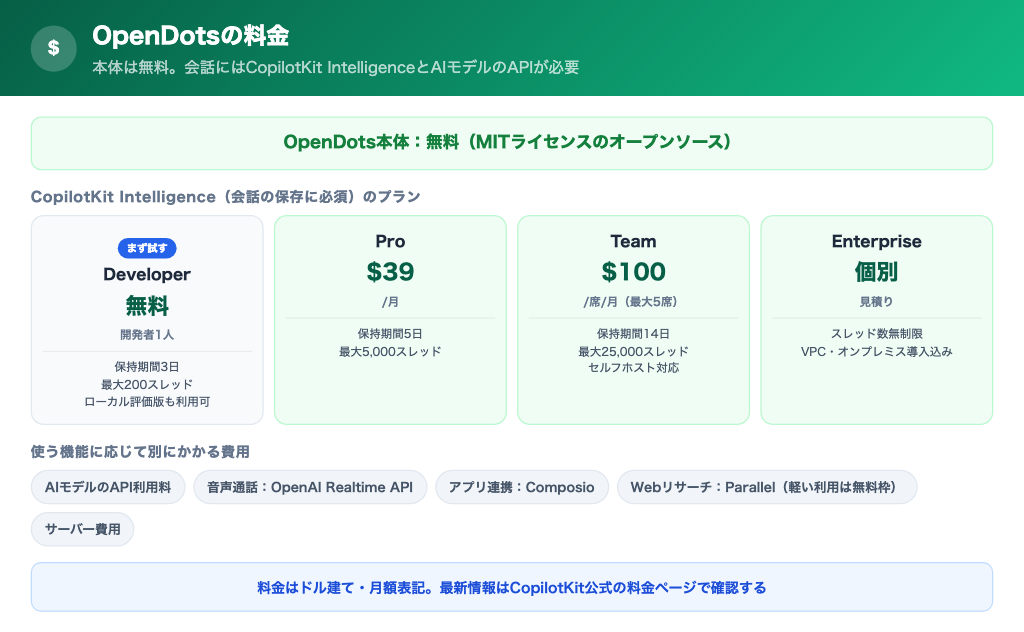Viewport: 1024px width, 632px height.
Task: Click 最大5,000スレッド text
Action: pyautogui.click(x=391, y=351)
